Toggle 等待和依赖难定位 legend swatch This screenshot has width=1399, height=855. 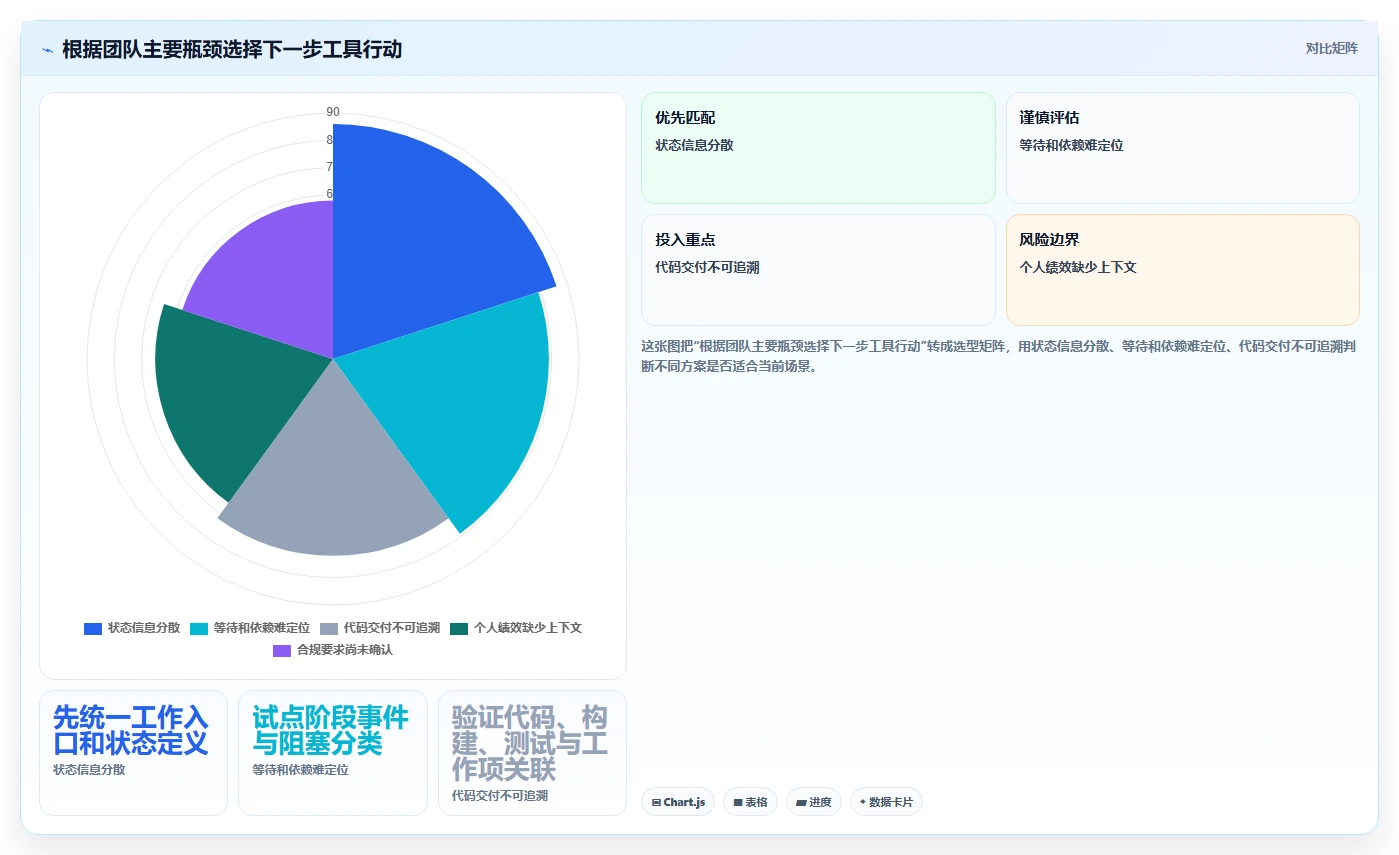coord(199,628)
